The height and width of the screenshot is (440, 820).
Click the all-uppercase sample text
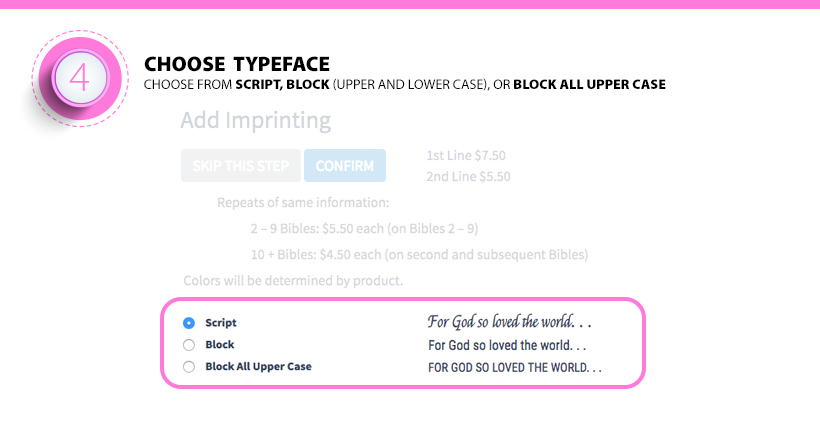[x=515, y=367]
